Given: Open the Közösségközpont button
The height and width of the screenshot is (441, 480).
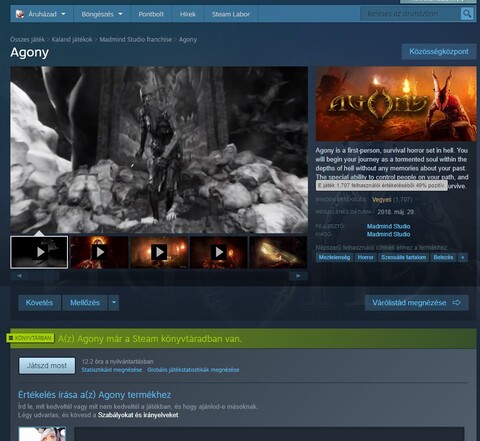Looking at the screenshot, I should click(x=439, y=52).
